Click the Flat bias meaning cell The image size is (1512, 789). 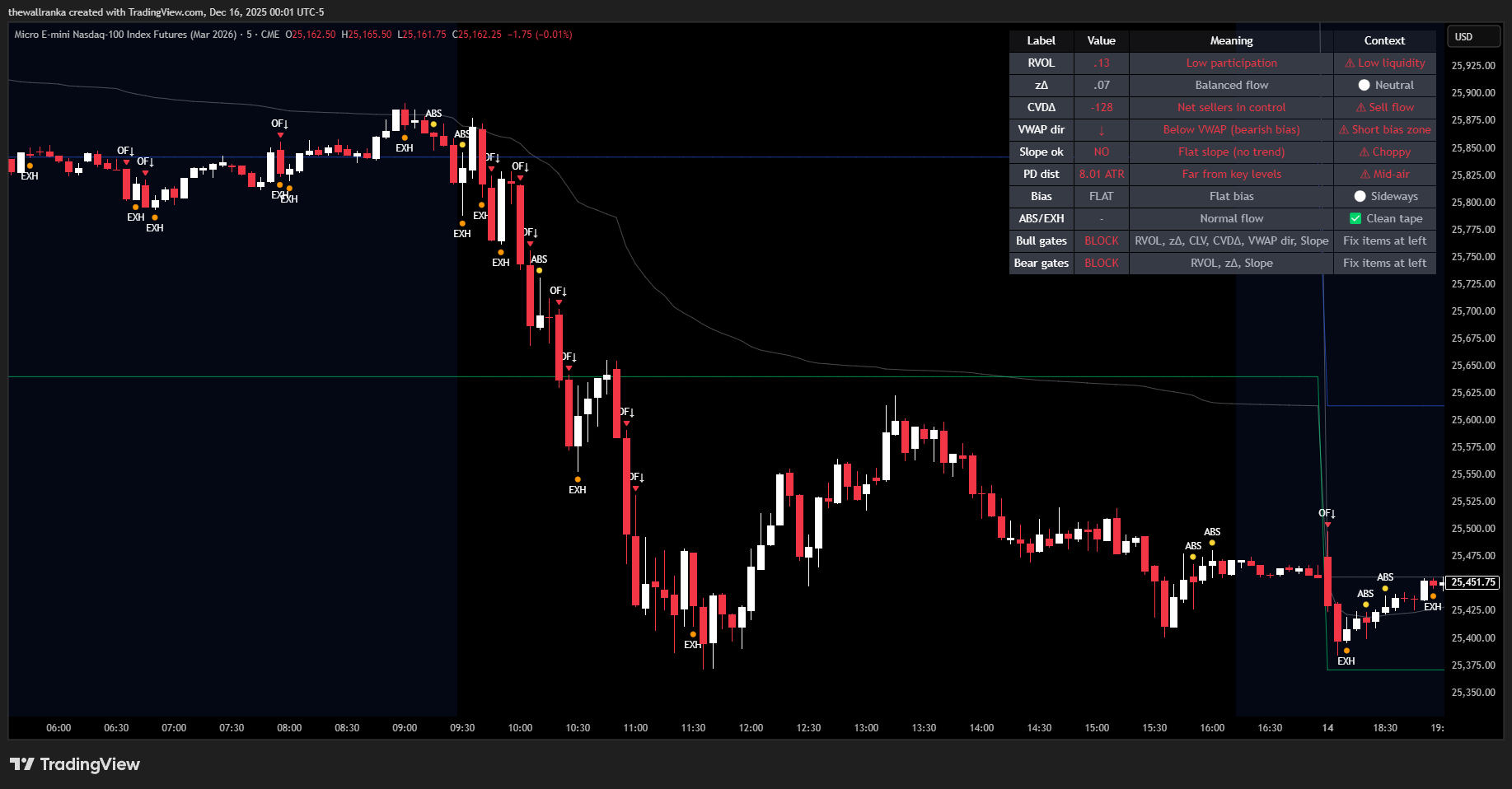tap(1232, 196)
